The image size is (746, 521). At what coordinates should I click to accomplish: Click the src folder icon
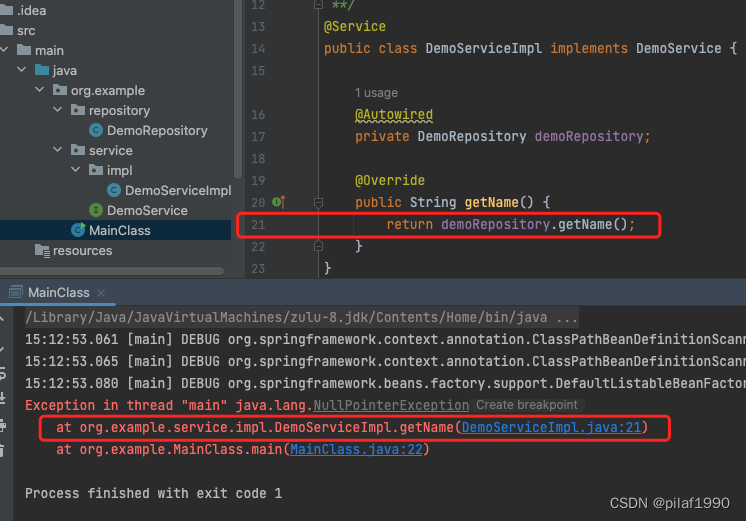pyautogui.click(x=7, y=30)
